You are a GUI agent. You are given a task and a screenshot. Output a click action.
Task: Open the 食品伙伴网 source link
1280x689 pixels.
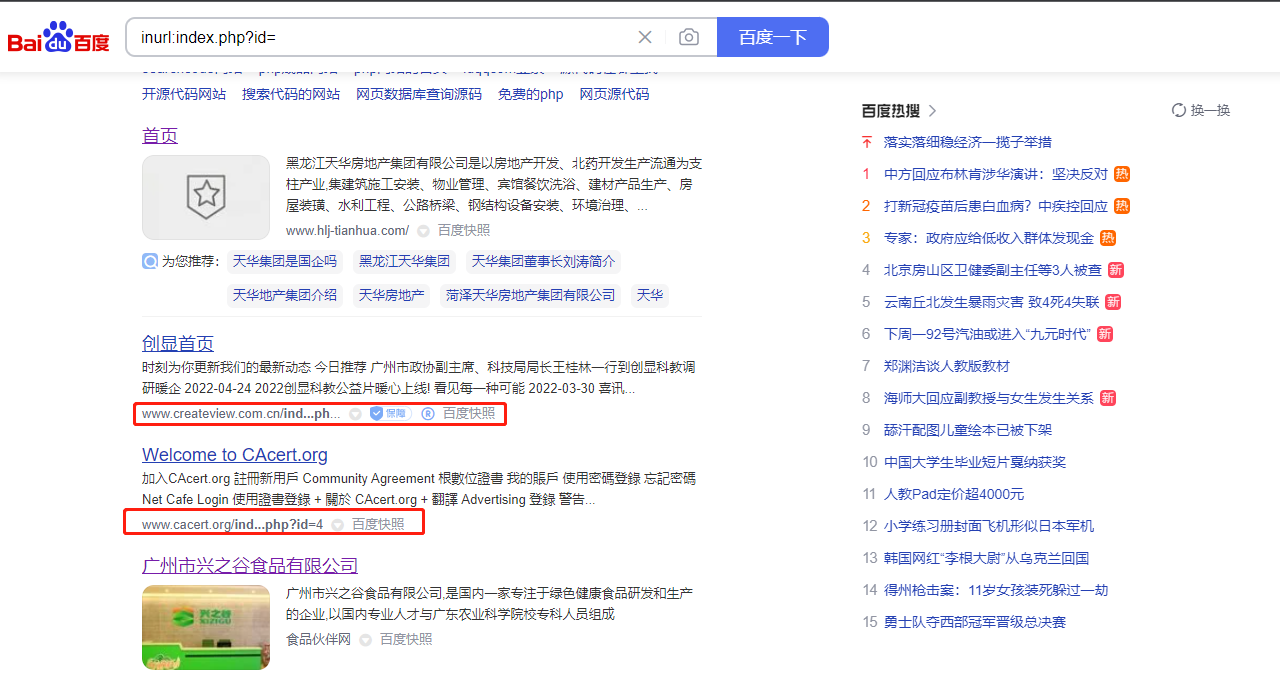318,639
